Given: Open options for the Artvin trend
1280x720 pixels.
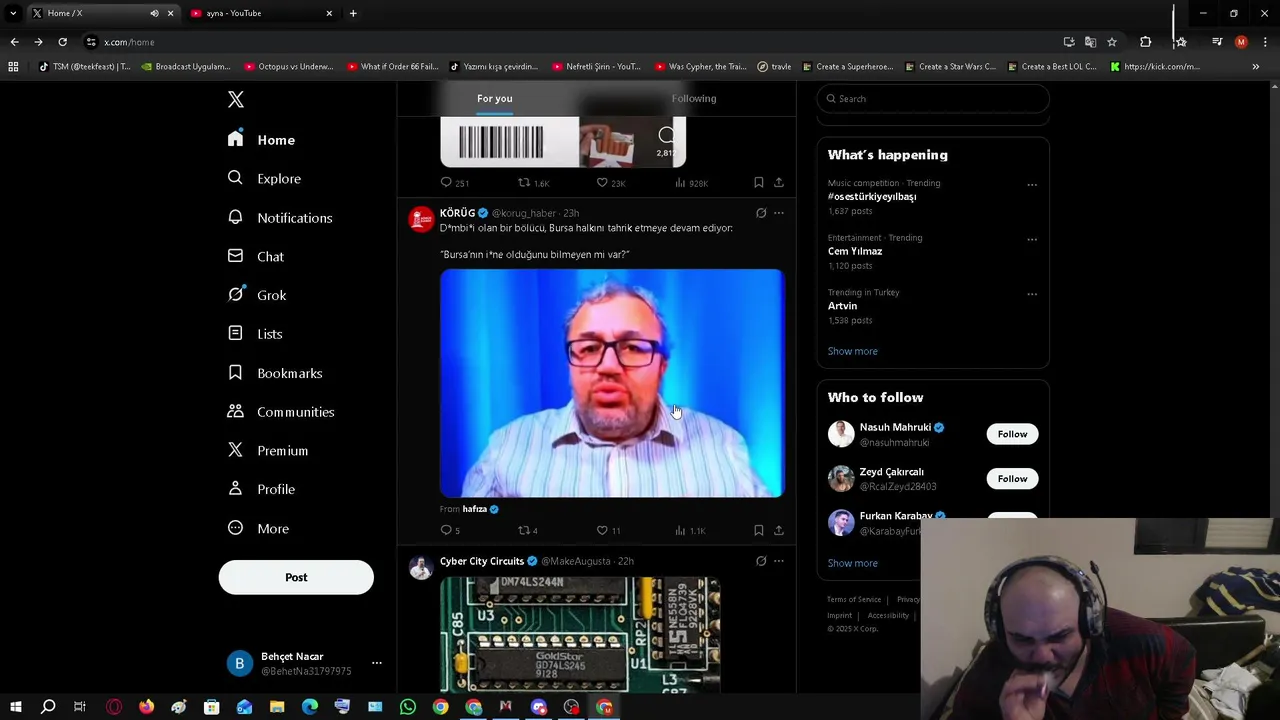Looking at the screenshot, I should click(1032, 294).
